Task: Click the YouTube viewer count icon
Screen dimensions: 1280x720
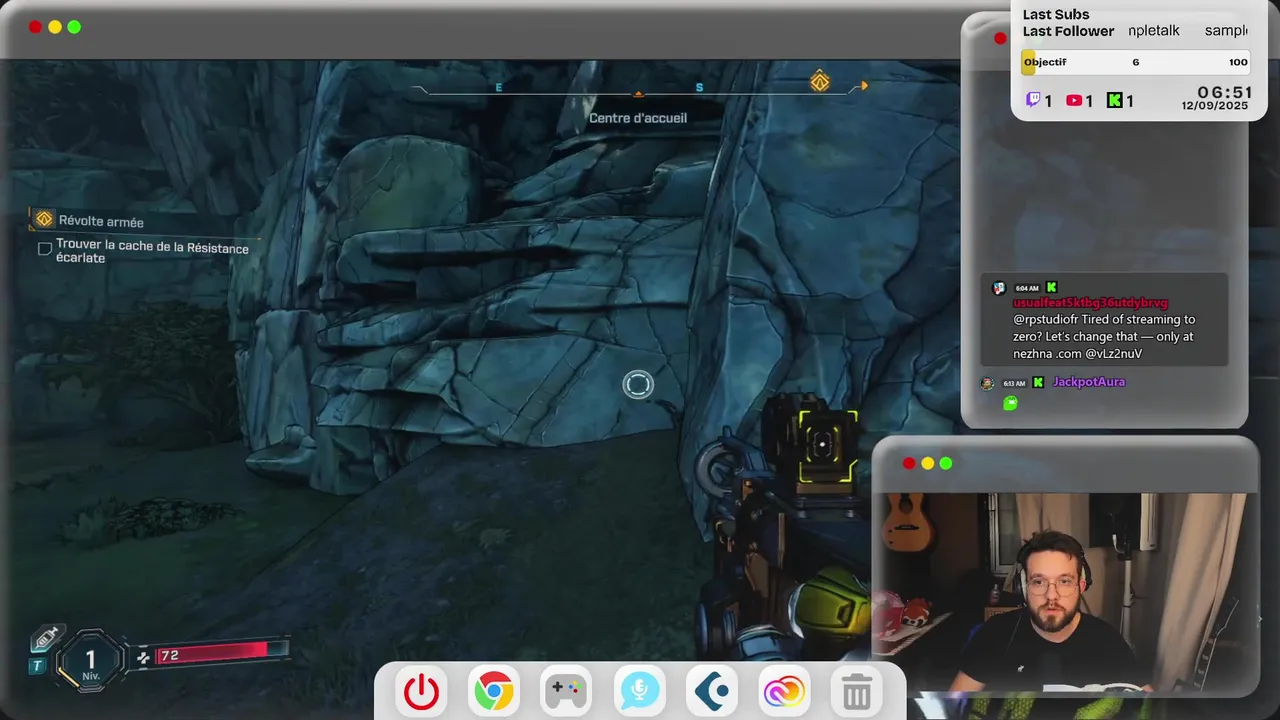Action: point(1074,100)
